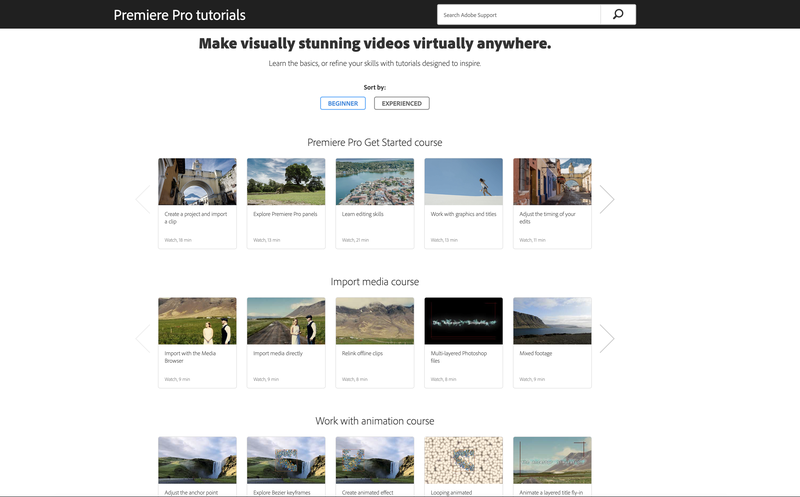Image resolution: width=800 pixels, height=497 pixels.
Task: Select the BEGINNER sort option
Action: click(343, 103)
